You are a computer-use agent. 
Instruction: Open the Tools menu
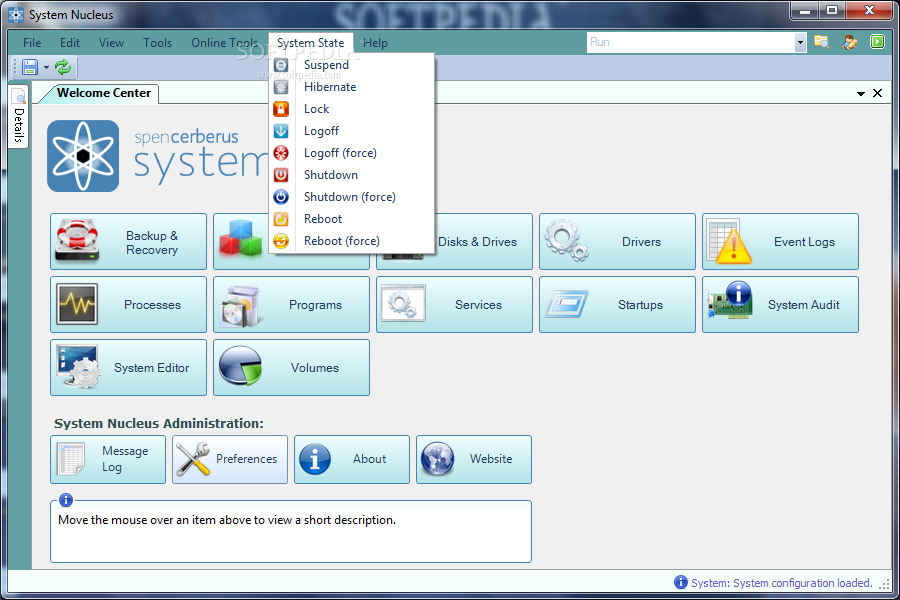[158, 43]
